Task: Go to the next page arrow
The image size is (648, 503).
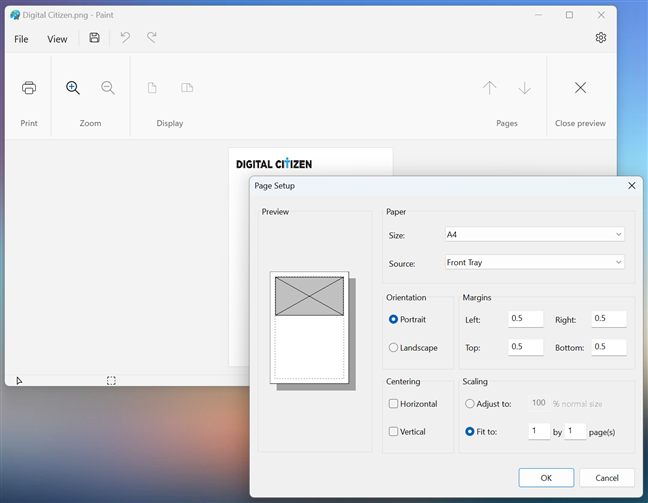Action: pyautogui.click(x=524, y=88)
